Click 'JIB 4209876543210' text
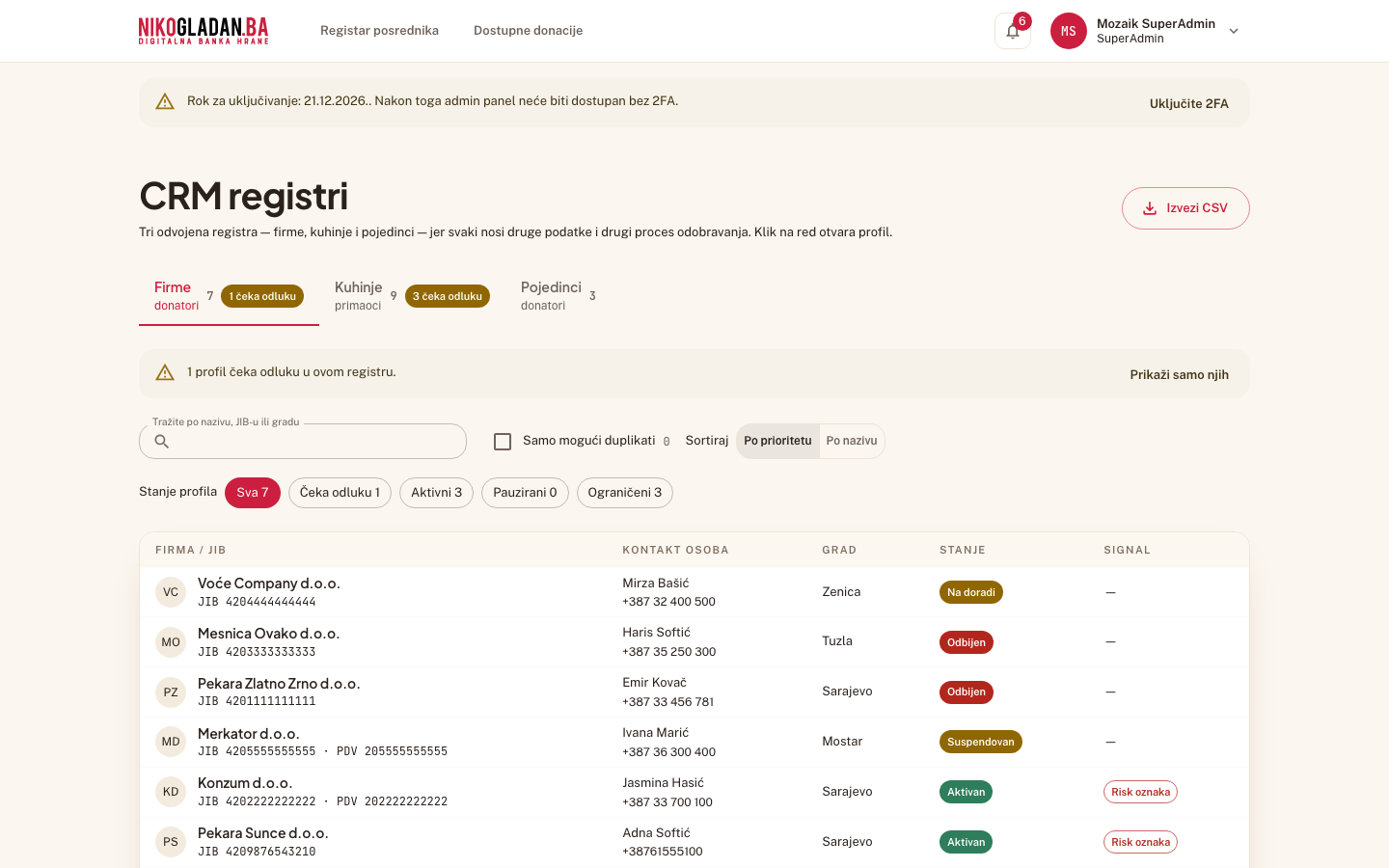Viewport: 1389px width, 868px height. click(x=257, y=852)
